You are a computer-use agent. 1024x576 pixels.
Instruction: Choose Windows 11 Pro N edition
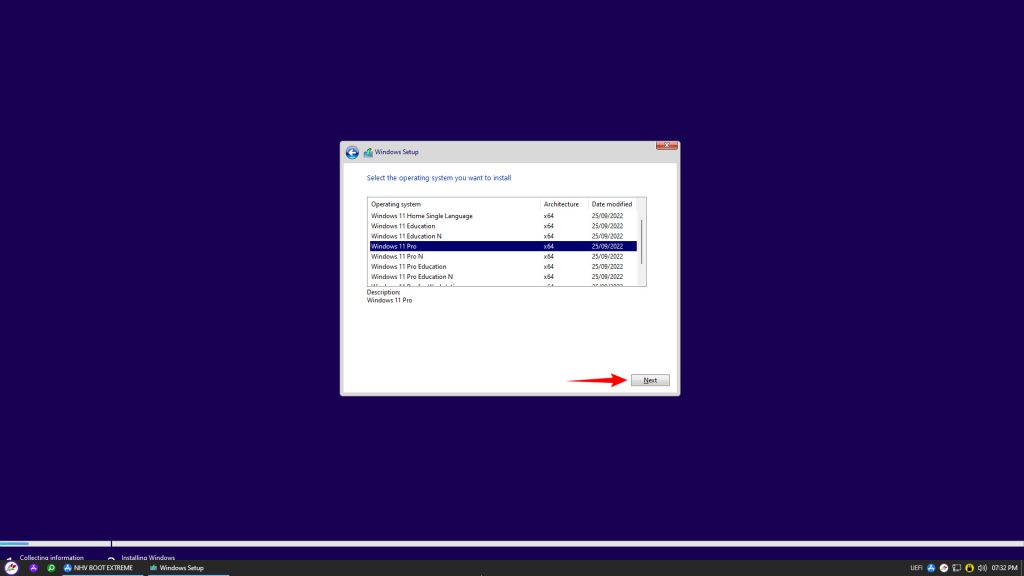pos(503,257)
